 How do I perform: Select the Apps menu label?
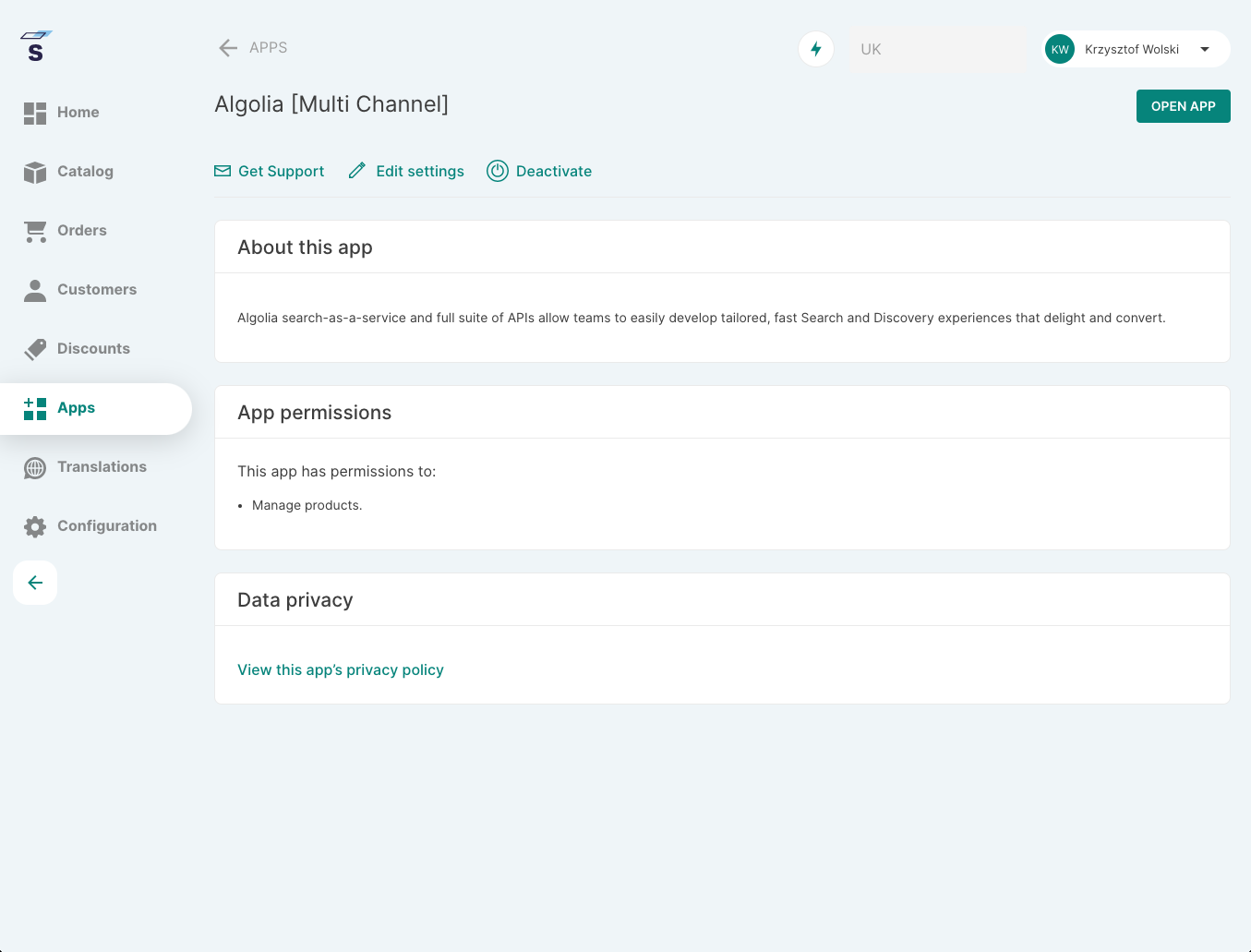point(76,407)
